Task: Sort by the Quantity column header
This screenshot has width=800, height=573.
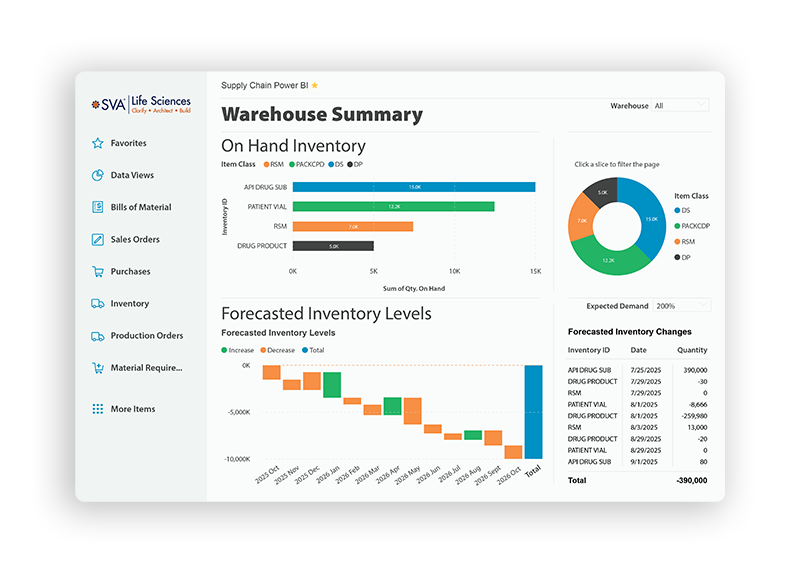Action: click(x=692, y=350)
